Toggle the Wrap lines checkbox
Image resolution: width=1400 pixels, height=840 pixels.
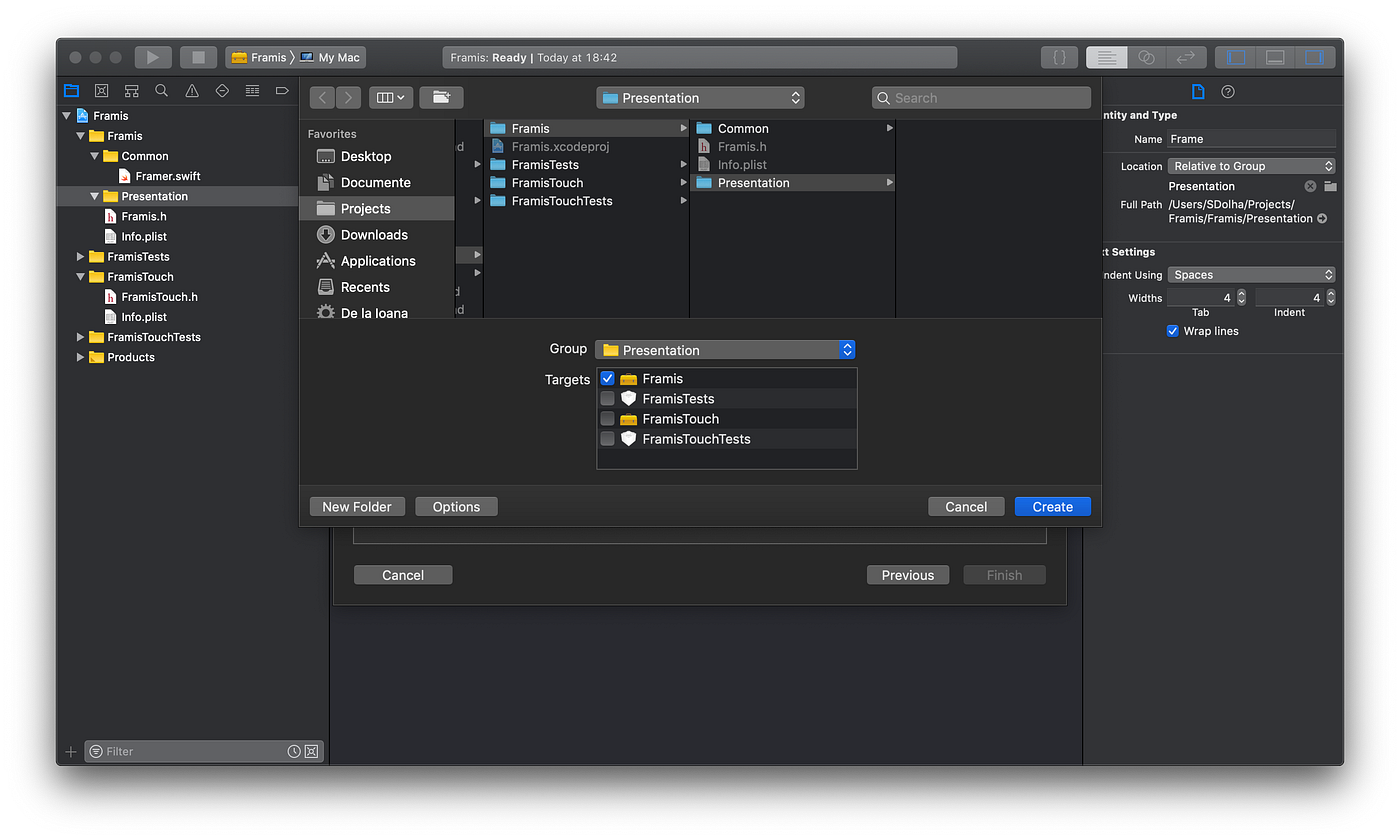pos(1172,331)
